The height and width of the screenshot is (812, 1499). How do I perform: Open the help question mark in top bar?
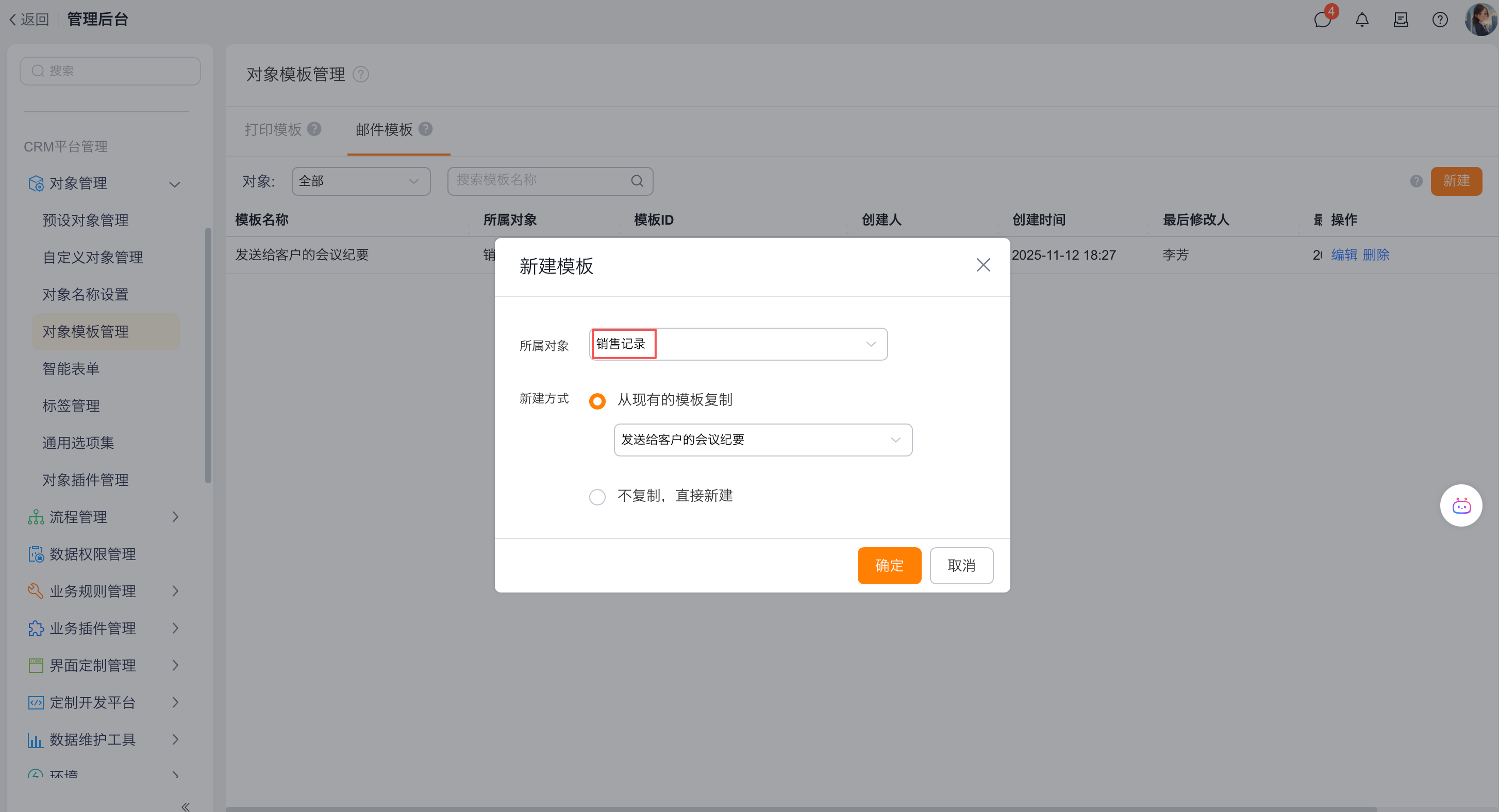pyautogui.click(x=1440, y=20)
